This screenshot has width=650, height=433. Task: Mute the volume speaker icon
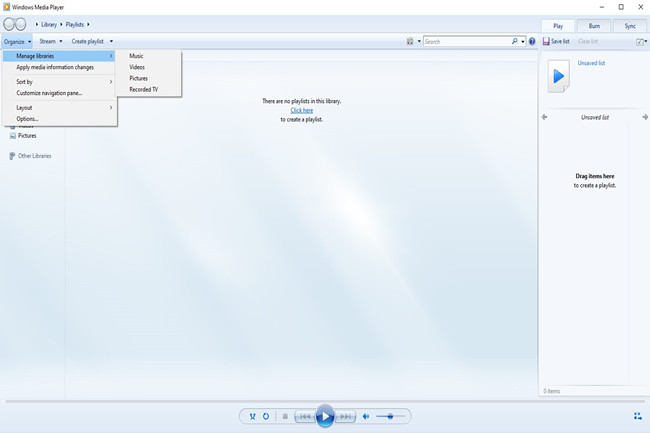tap(366, 416)
